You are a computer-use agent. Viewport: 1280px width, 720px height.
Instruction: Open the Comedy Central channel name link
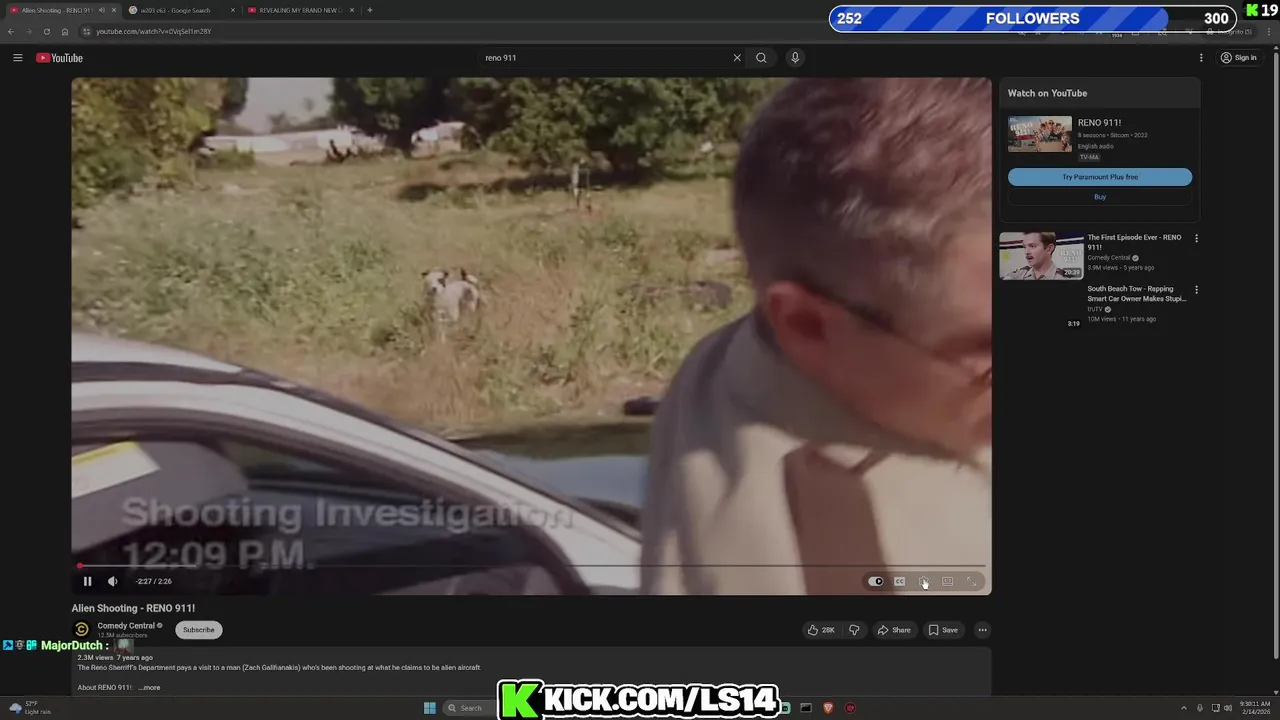[126, 626]
